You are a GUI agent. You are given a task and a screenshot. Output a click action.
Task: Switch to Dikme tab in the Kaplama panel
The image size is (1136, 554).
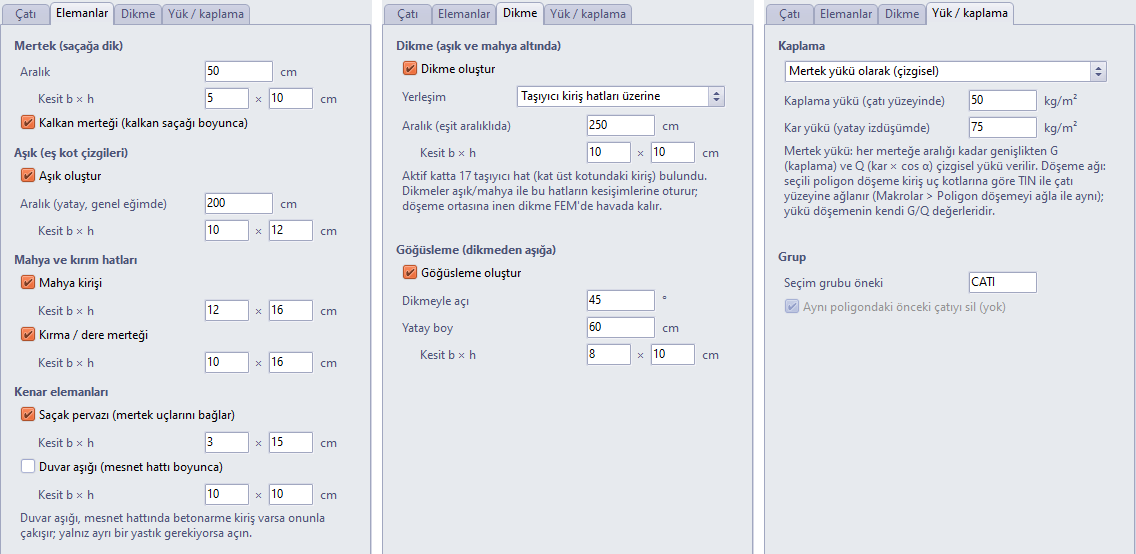tap(902, 14)
